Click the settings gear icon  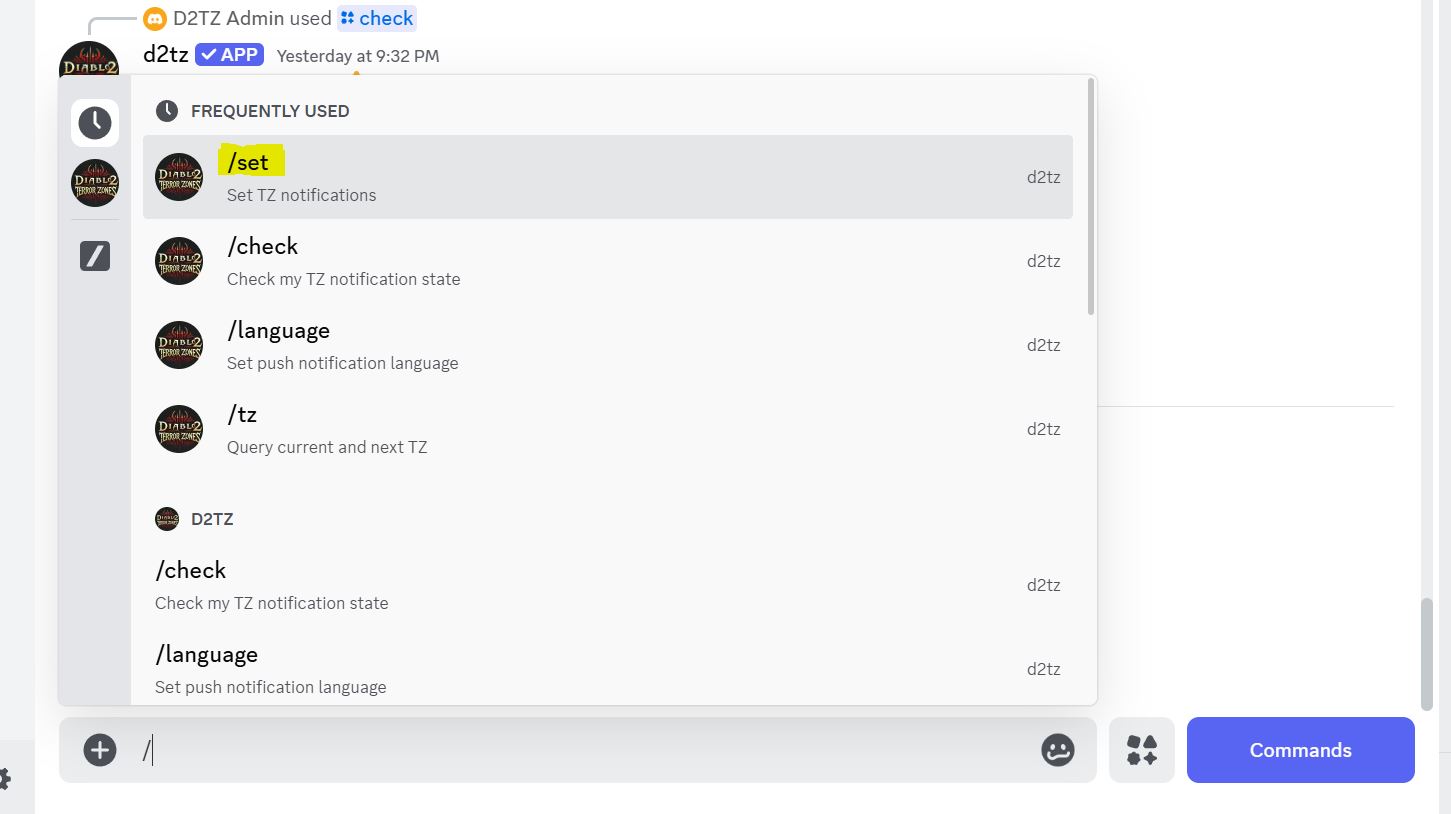click(4, 778)
